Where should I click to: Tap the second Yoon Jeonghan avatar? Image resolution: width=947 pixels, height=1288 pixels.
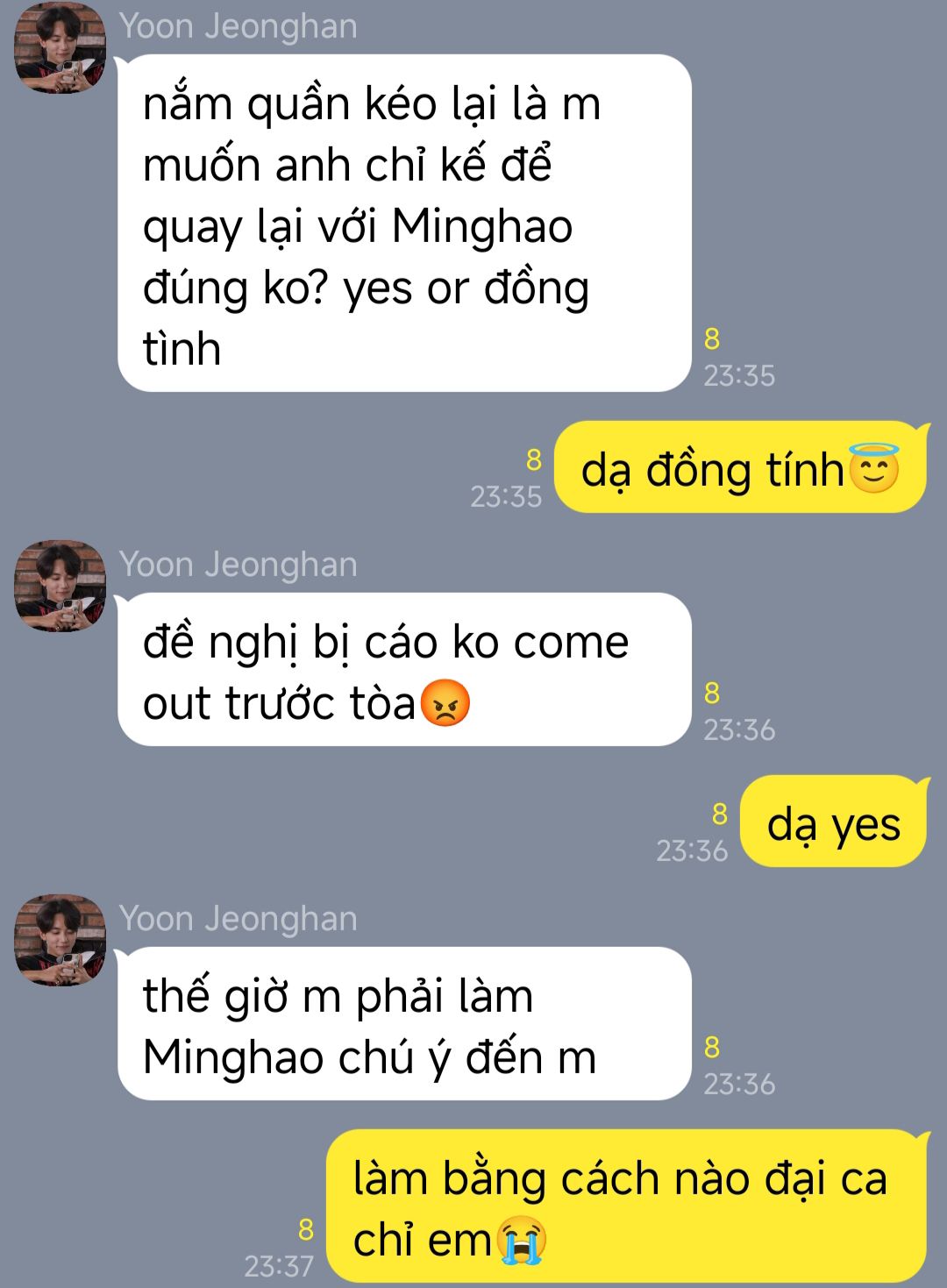(x=60, y=586)
